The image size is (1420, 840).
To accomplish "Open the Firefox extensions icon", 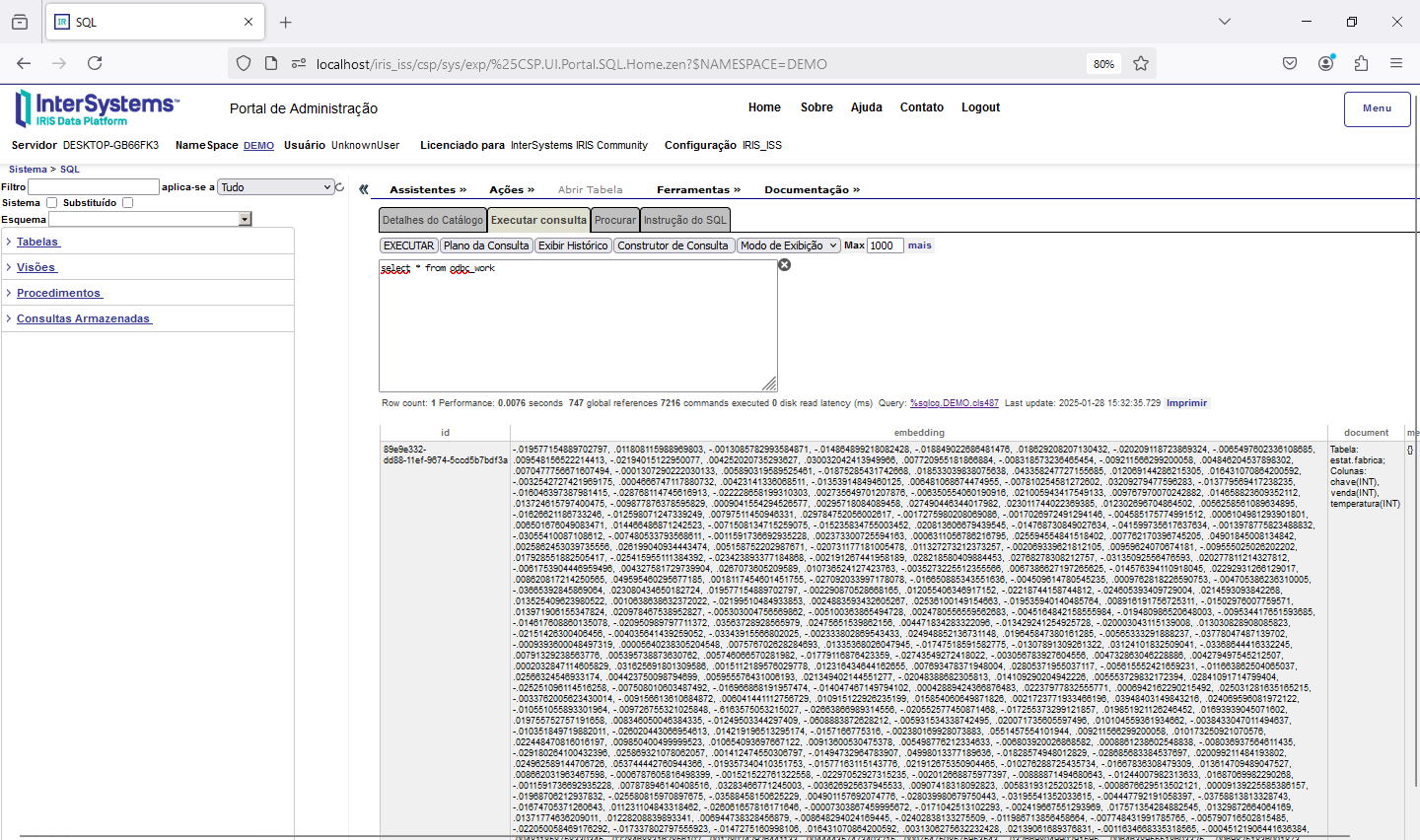I will click(1361, 63).
